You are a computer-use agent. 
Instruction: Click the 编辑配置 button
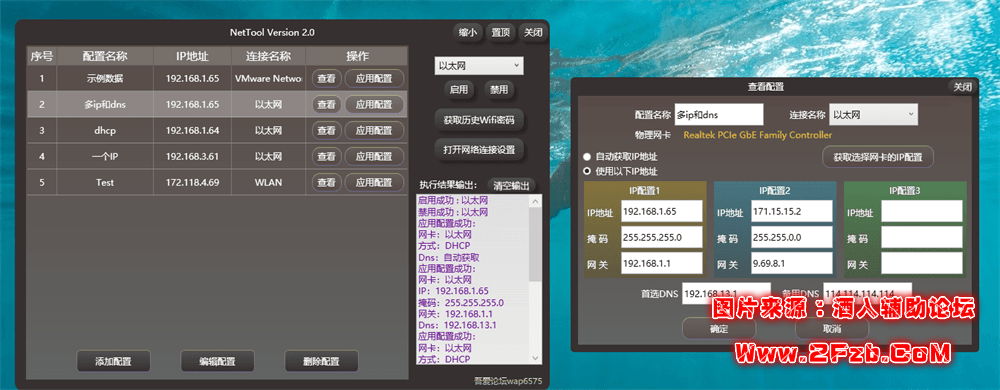[217, 361]
